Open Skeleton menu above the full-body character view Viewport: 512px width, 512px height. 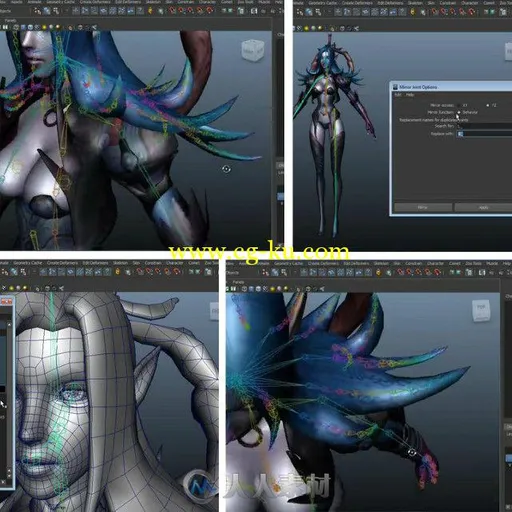click(x=415, y=3)
